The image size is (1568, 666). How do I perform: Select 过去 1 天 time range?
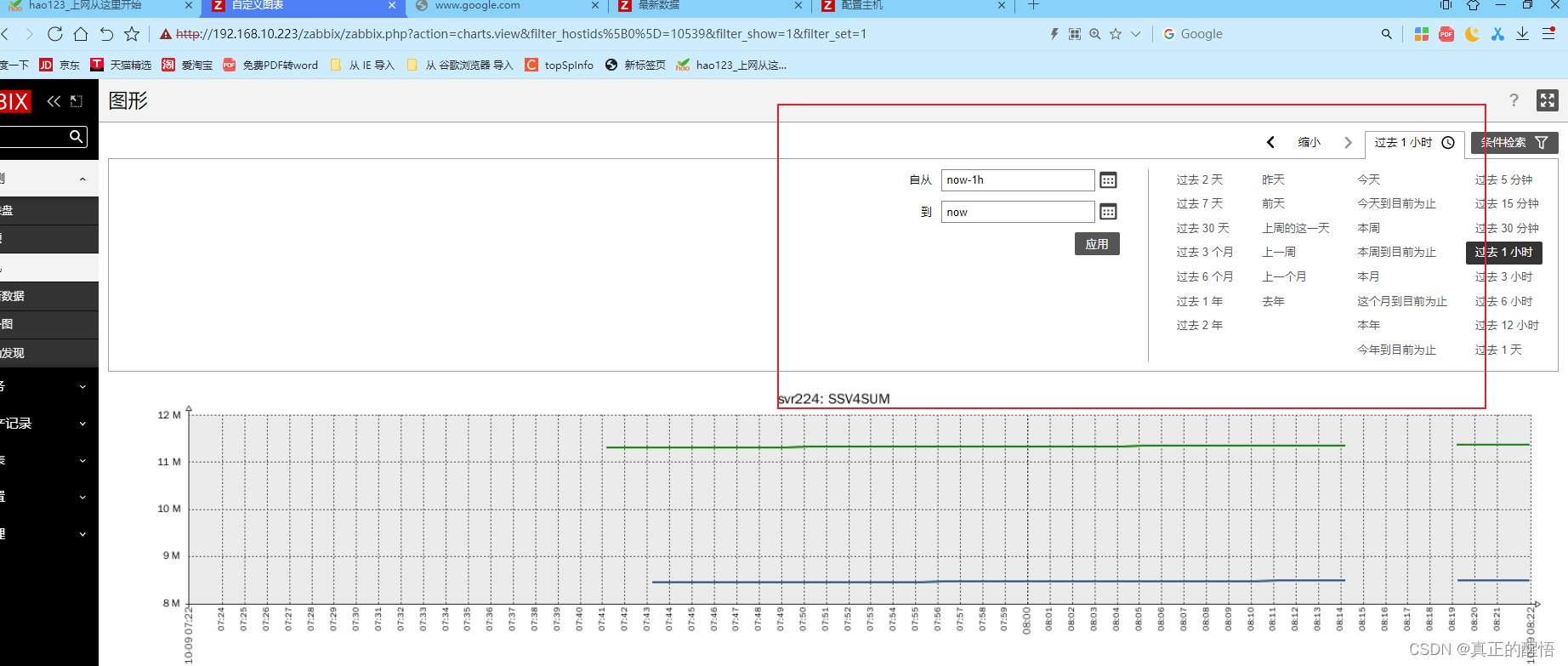[x=1499, y=350]
